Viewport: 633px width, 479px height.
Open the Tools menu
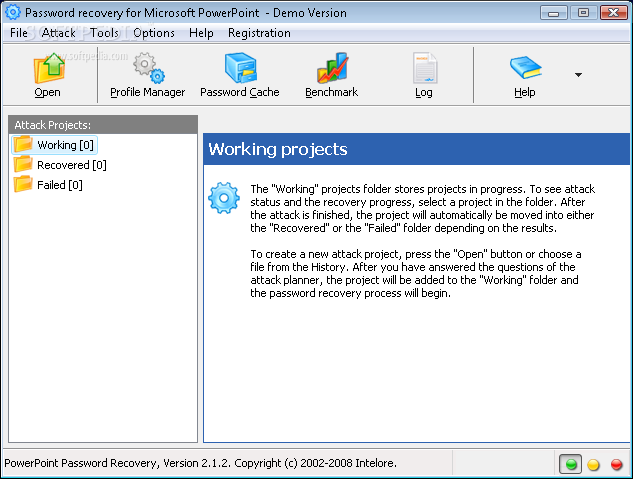[x=104, y=33]
